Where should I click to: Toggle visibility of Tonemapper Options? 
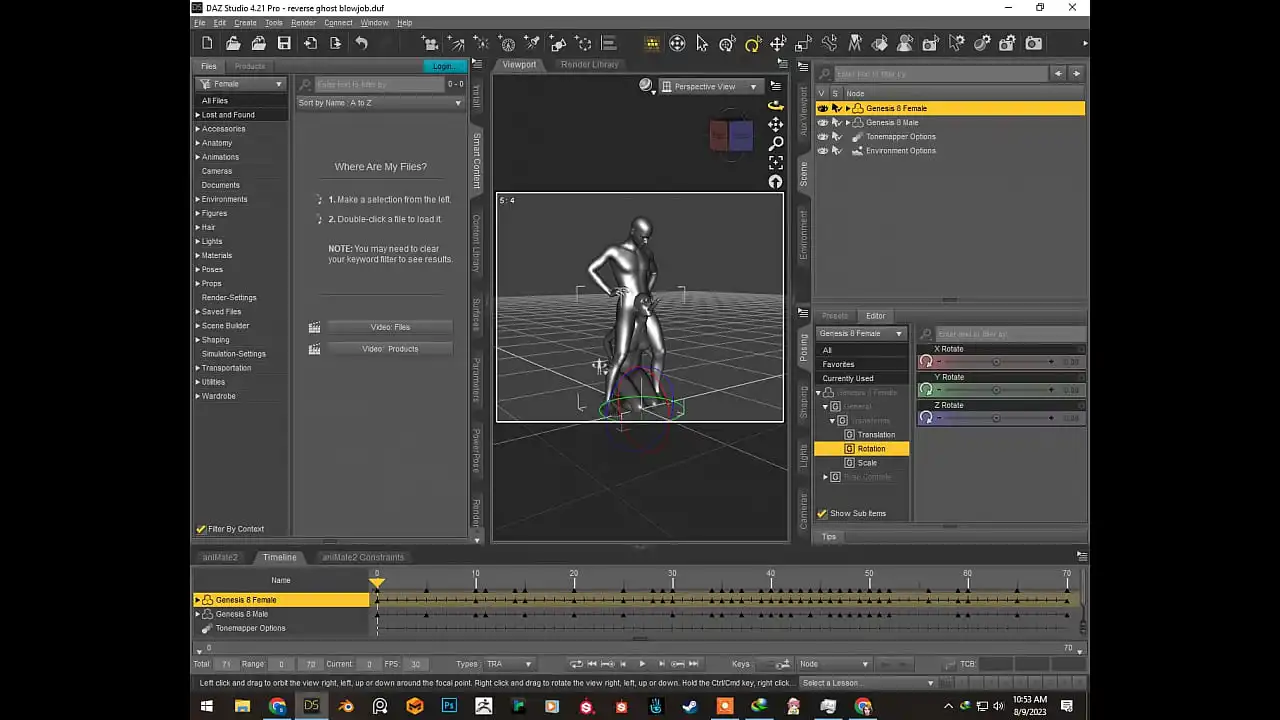click(x=822, y=136)
